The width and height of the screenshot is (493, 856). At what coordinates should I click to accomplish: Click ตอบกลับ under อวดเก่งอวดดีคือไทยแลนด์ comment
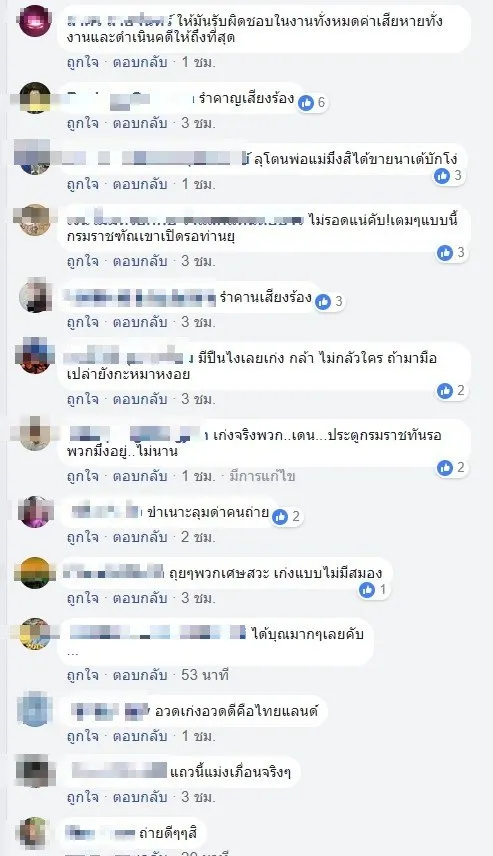[x=140, y=736]
